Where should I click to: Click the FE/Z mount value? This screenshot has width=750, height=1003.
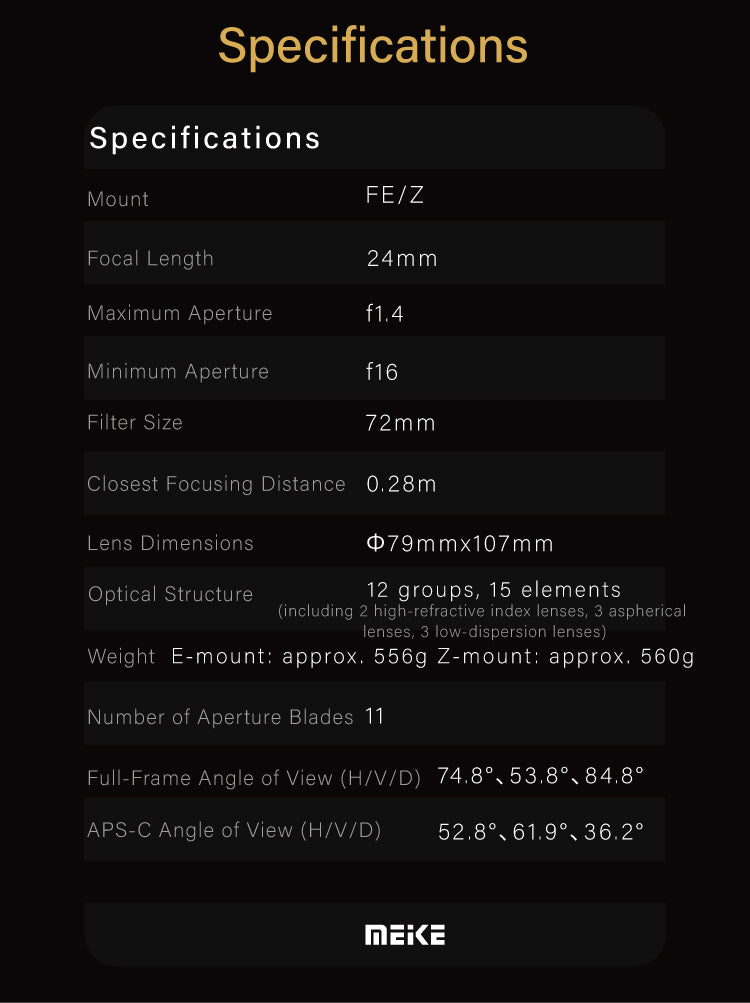(395, 195)
